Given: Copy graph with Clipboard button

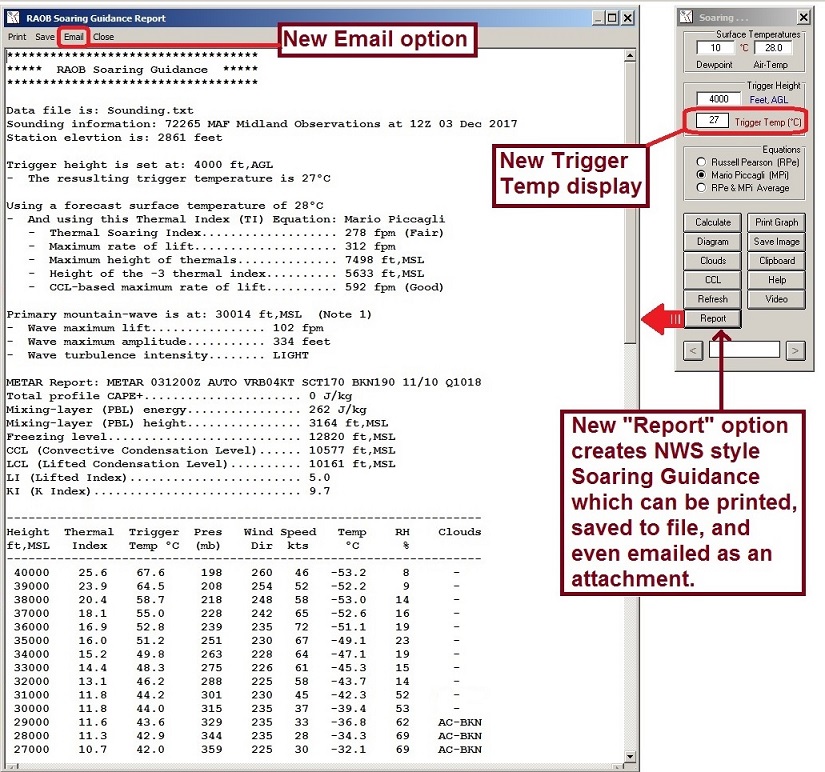Looking at the screenshot, I should coord(777,260).
